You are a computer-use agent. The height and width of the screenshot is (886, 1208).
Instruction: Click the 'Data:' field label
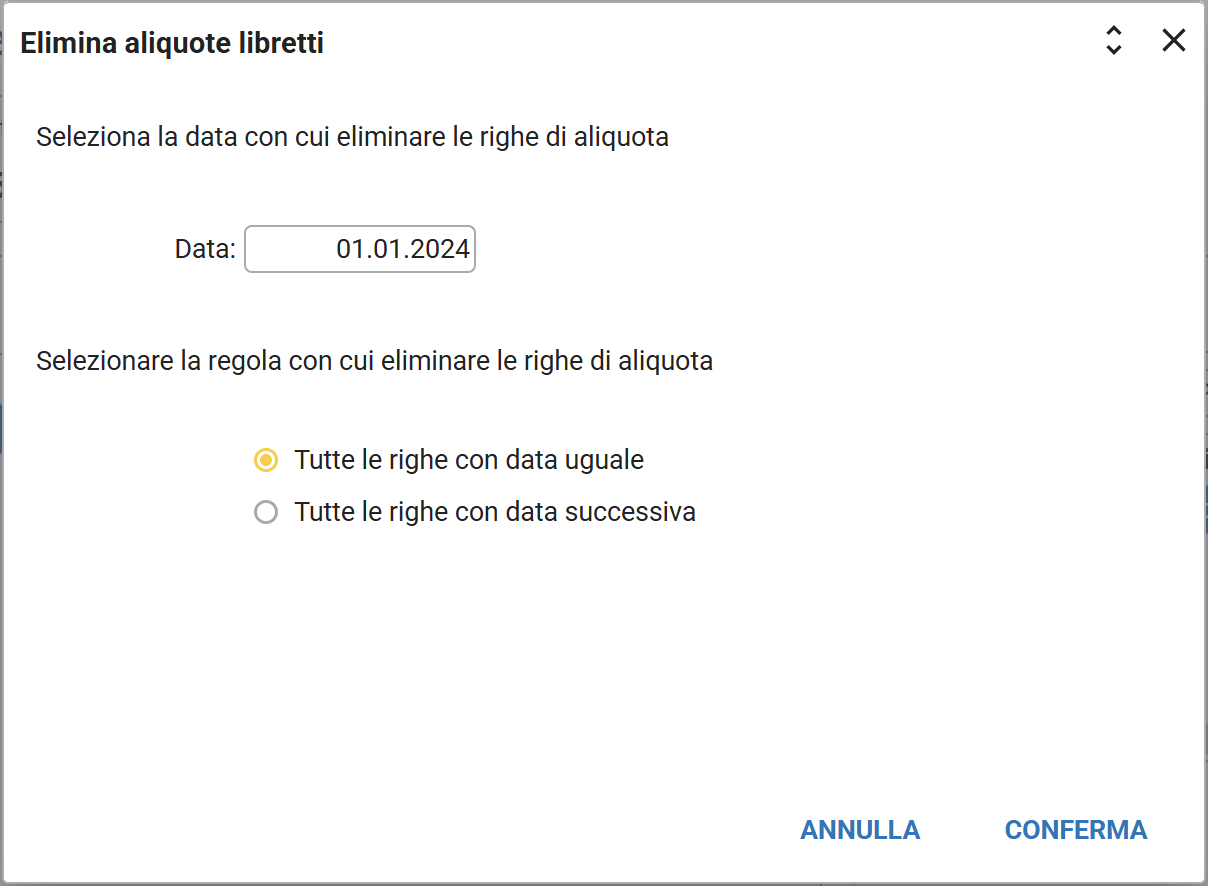point(205,249)
